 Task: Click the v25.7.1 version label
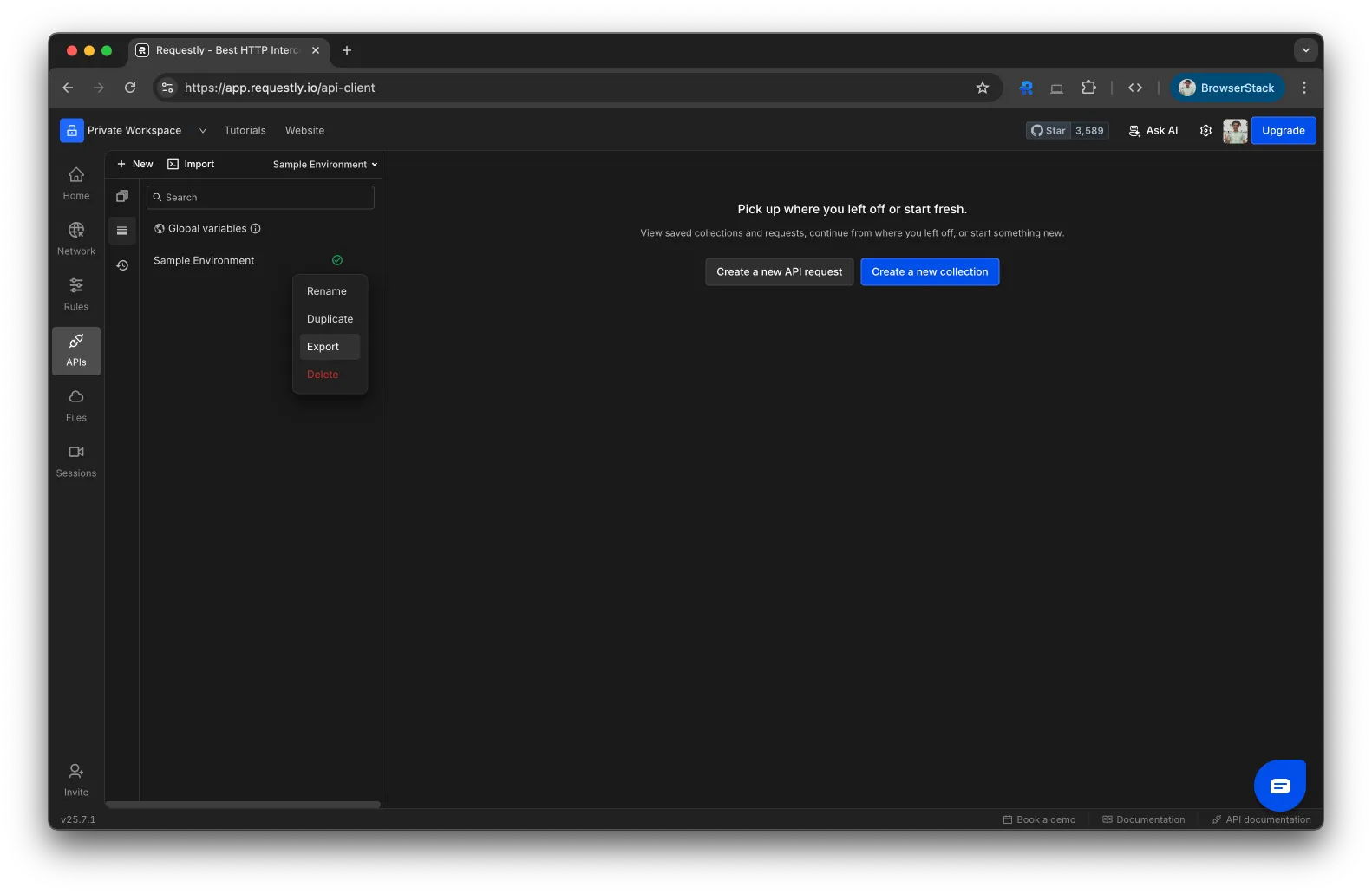[78, 819]
